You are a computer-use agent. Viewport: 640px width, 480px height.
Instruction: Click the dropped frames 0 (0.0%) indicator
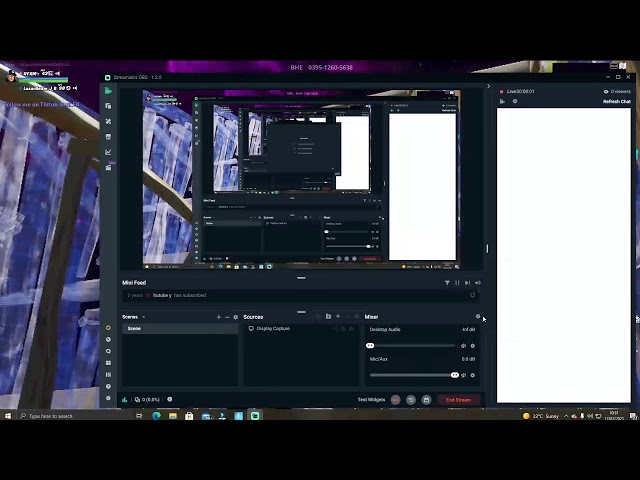coord(147,400)
